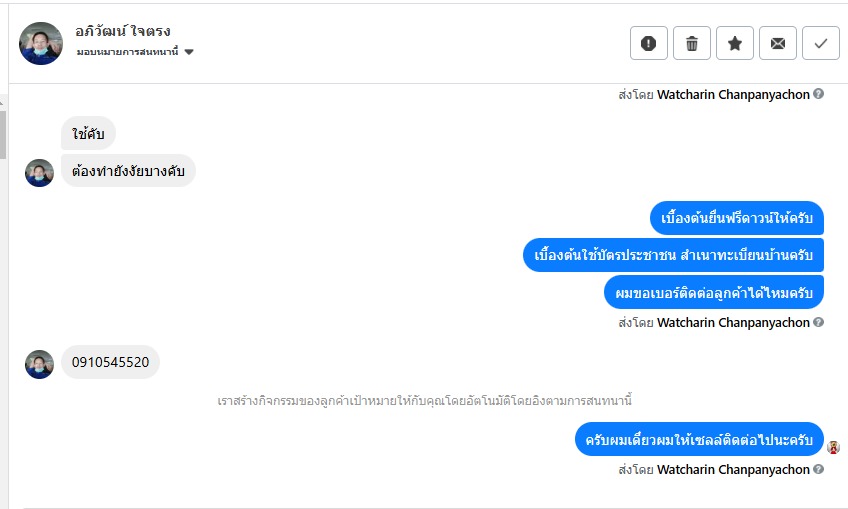Mark conversation unread with envelope icon
Image resolution: width=848 pixels, height=509 pixels.
[778, 43]
